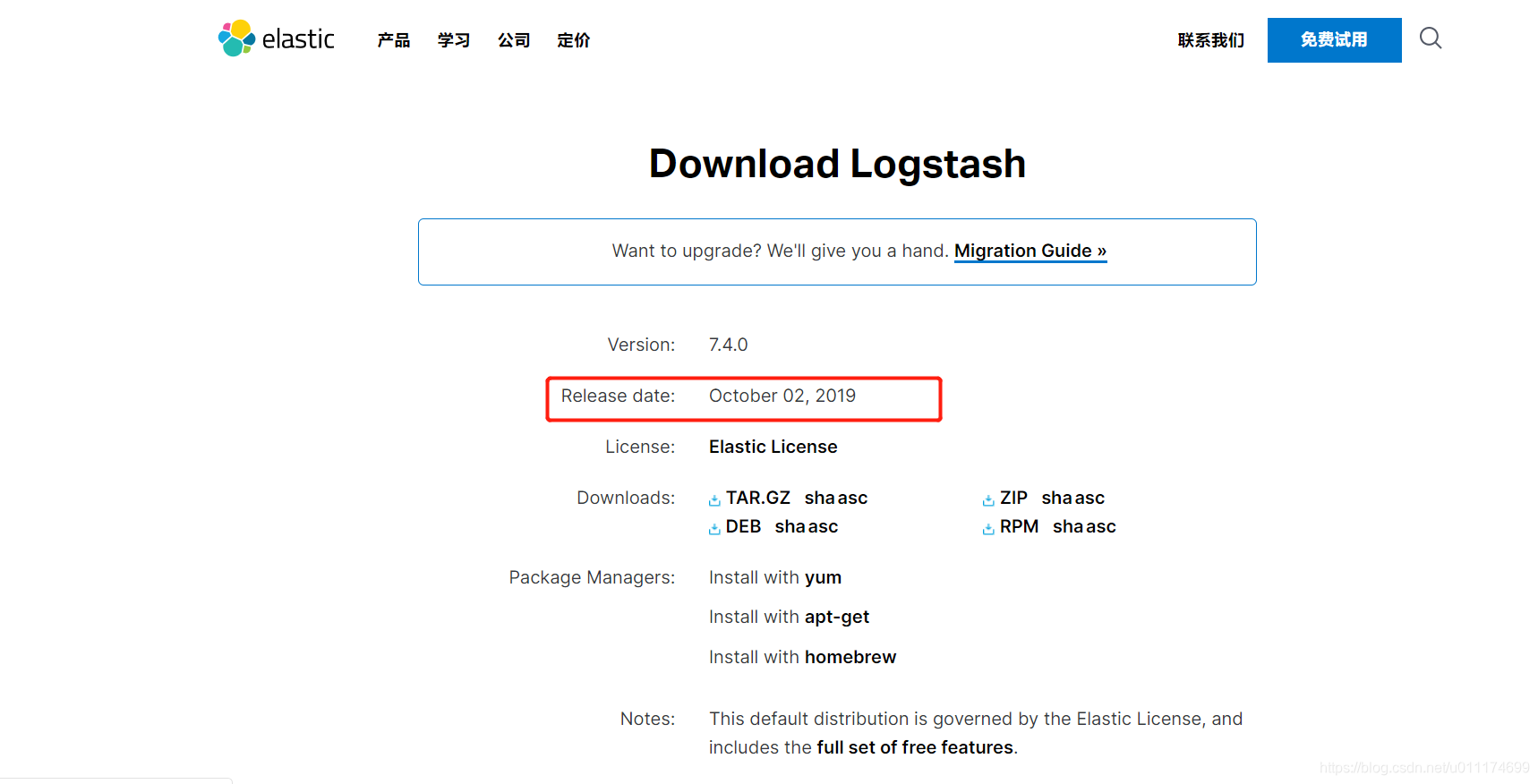Click the version number 7.4.0

click(x=729, y=345)
